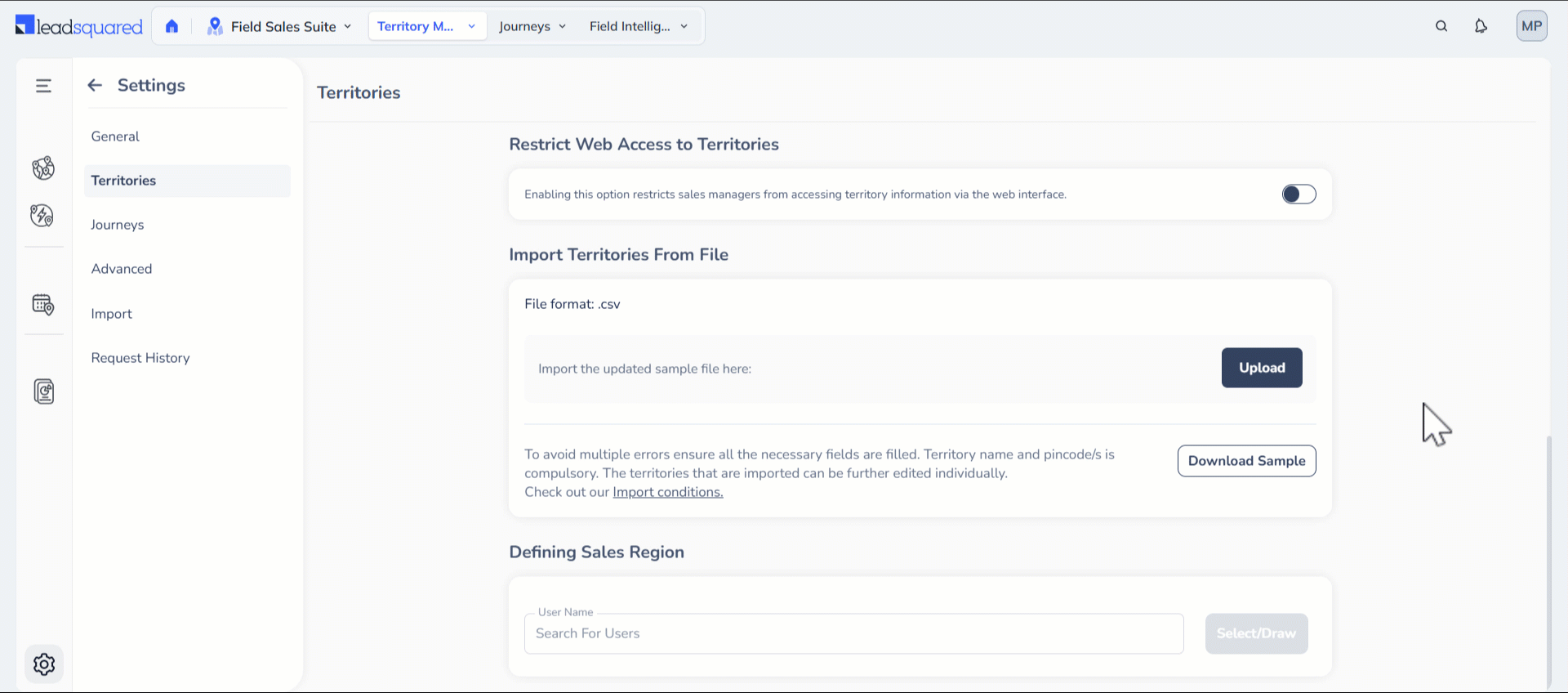The height and width of the screenshot is (693, 1568).
Task: Toggle Restrict Web Access to Territories
Action: tap(1298, 194)
